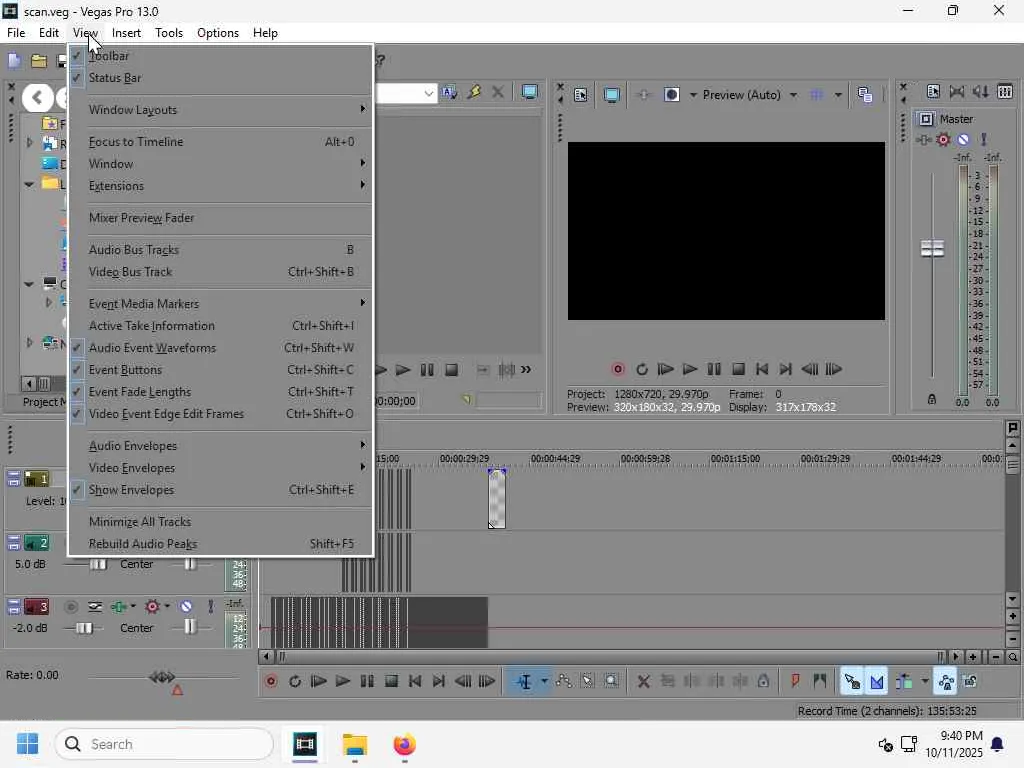Open Firefox from the taskbar
The width and height of the screenshot is (1024, 768).
[404, 744]
